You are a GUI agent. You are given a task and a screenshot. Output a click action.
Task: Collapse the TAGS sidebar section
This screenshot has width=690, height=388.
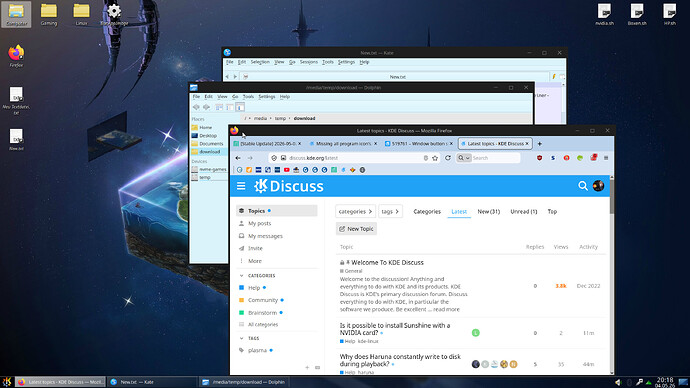tap(241, 338)
